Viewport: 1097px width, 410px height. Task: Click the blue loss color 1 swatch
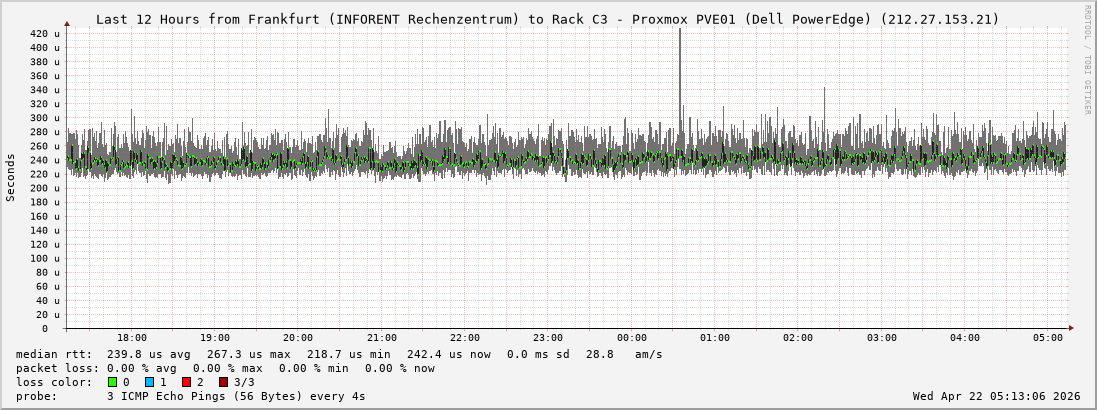pyautogui.click(x=149, y=382)
